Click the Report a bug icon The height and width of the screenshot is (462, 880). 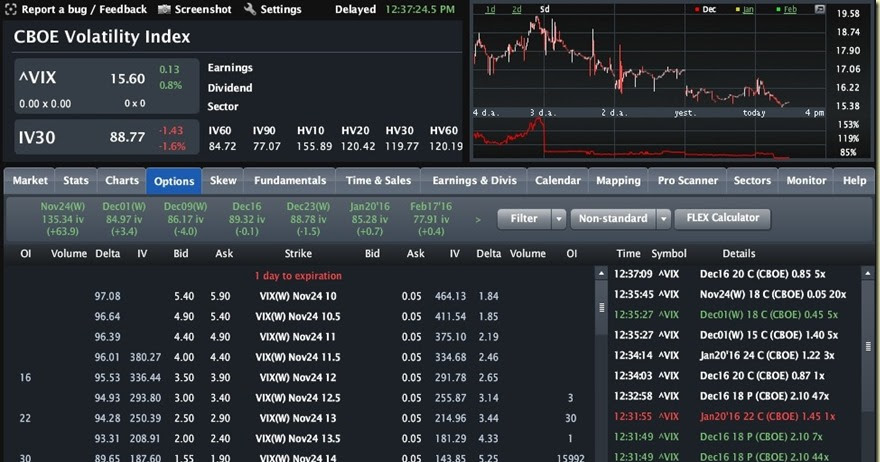[x=10, y=9]
